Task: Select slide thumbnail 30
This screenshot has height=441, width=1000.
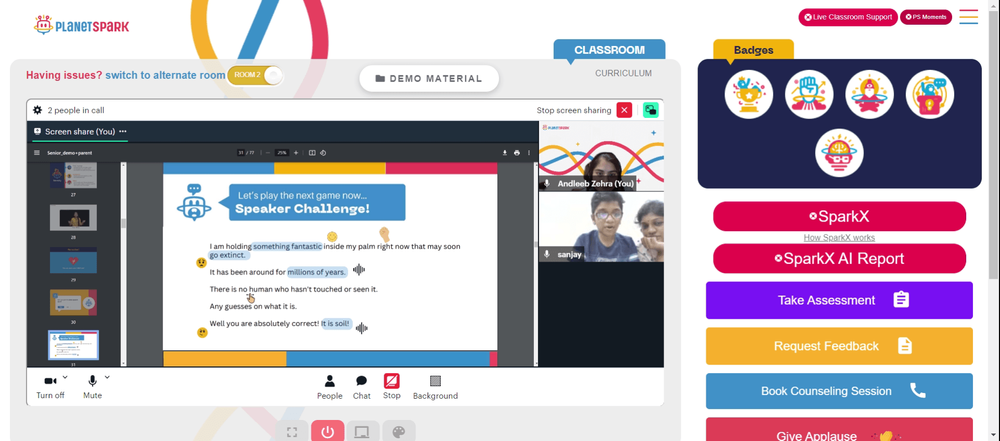Action: 73,302
